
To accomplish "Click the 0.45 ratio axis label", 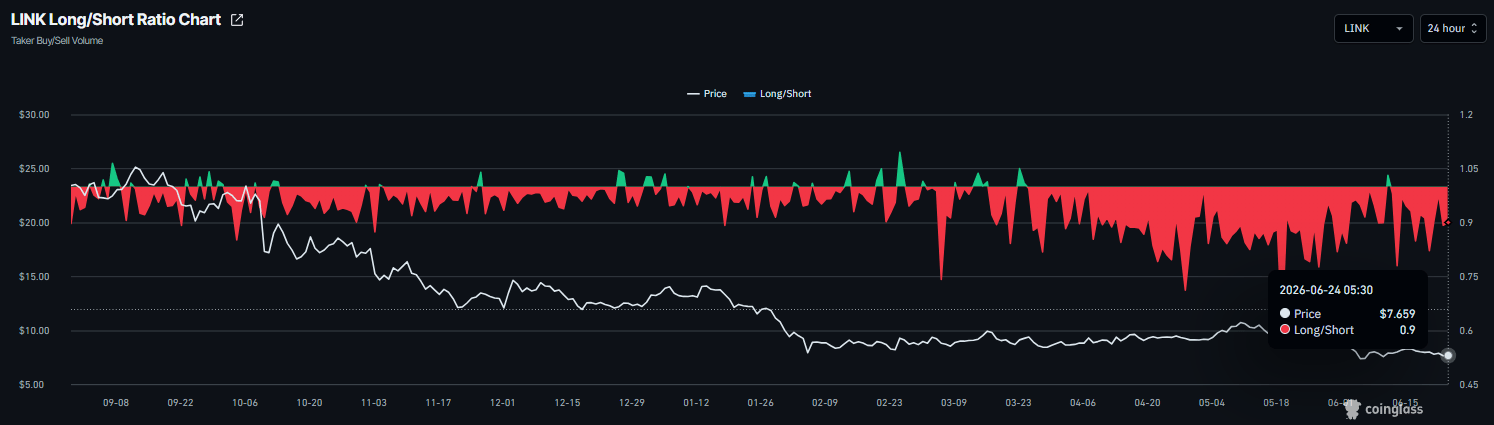I will (1469, 385).
